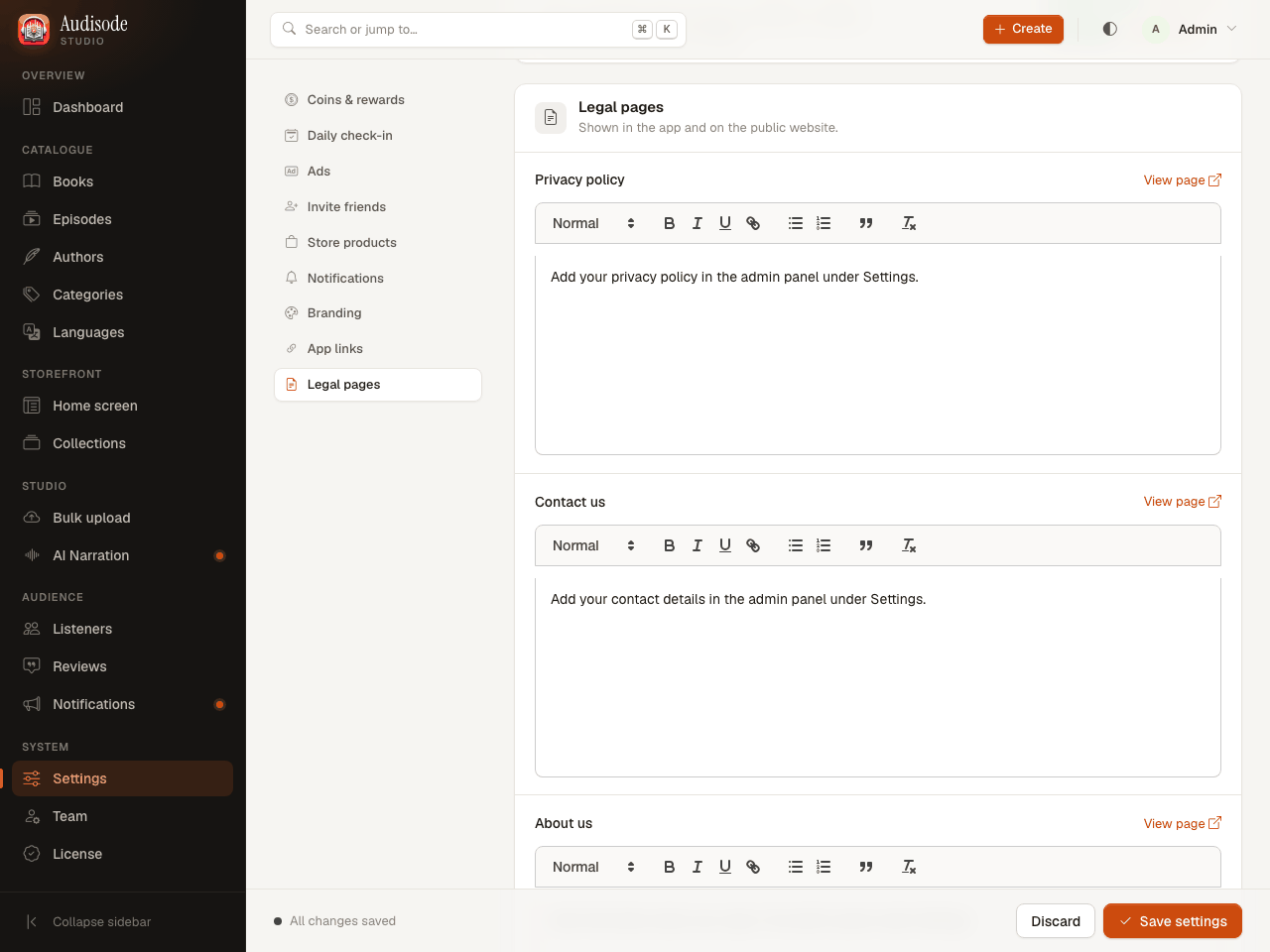The width and height of the screenshot is (1270, 952).
Task: Click the Audisode Studio logo
Action: pyautogui.click(x=73, y=29)
